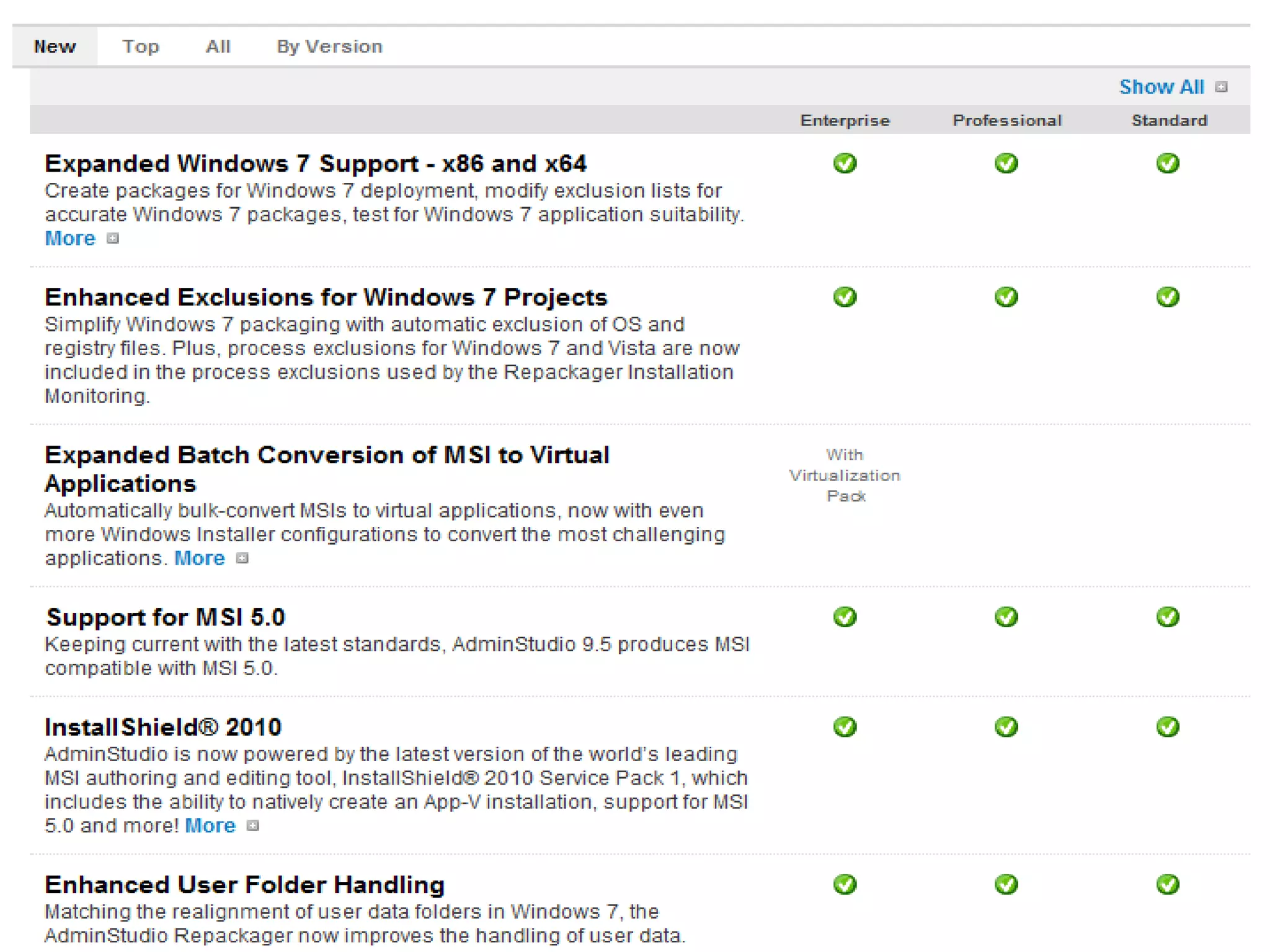Expand plus icon after Windows 7 Support More
1270x952 pixels.
pyautogui.click(x=112, y=239)
